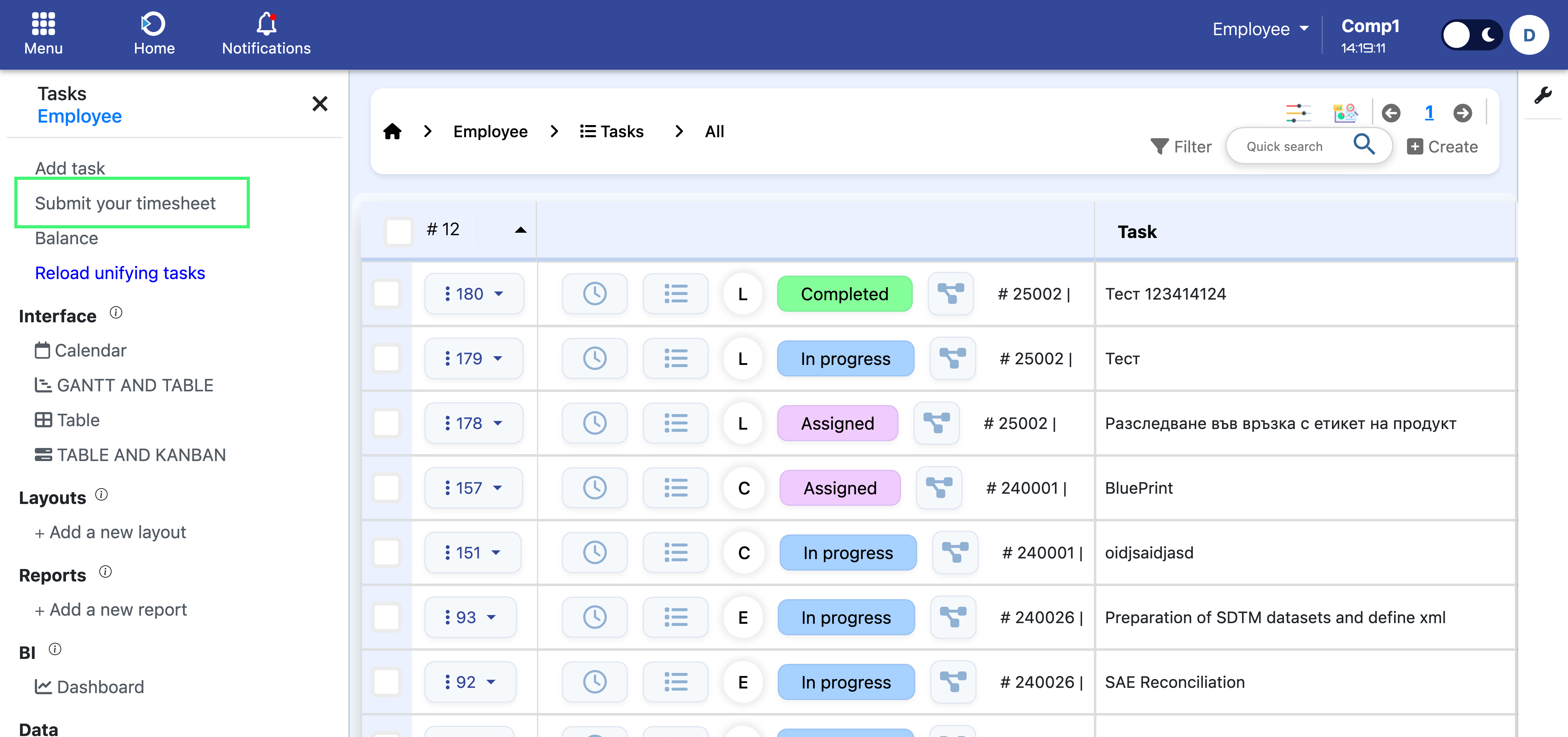The image size is (1568, 737).
Task: Click the quick search magnifier icon
Action: 1364,145
